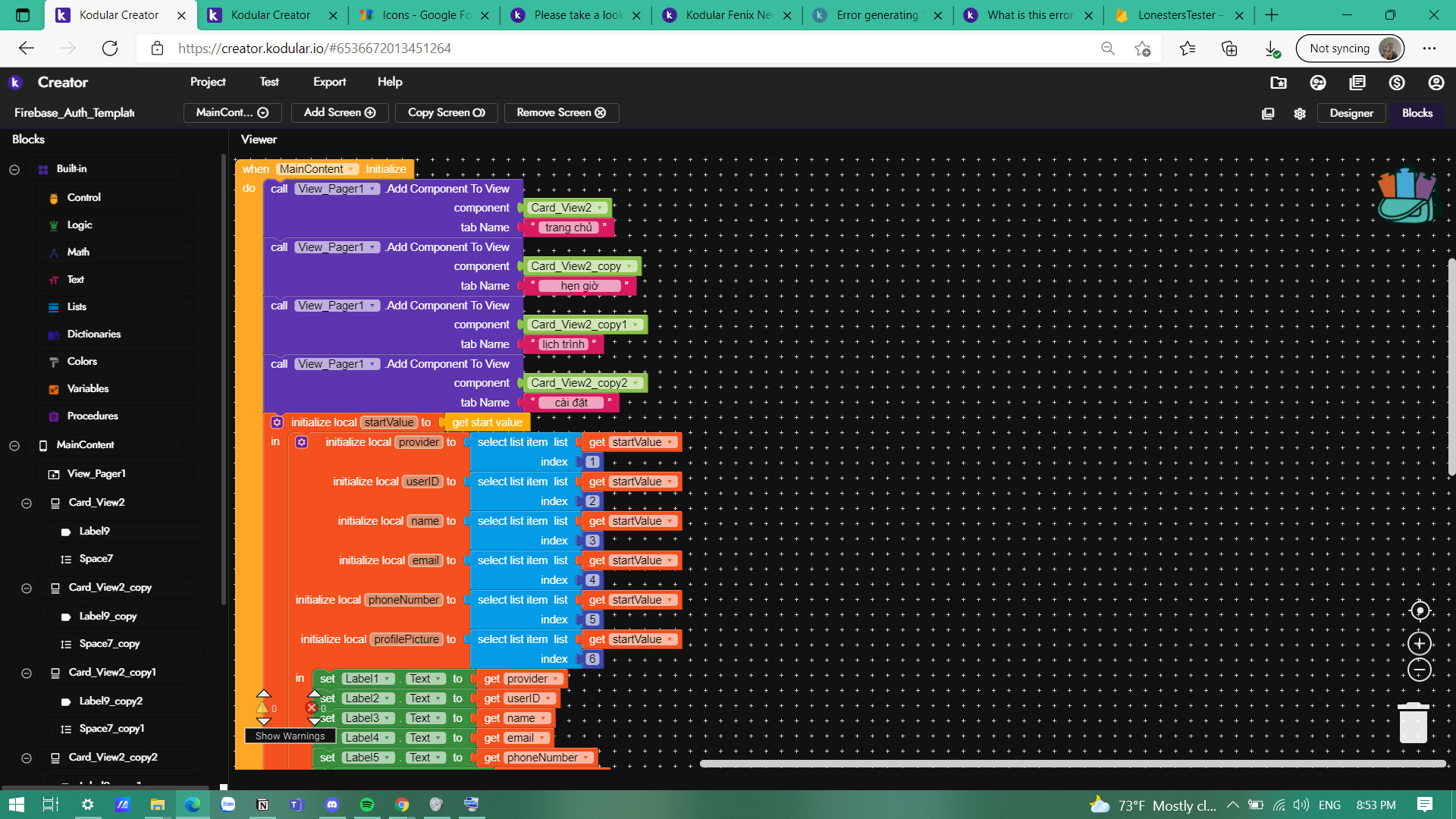Click the Show Warnings toggle
Screen dimensions: 1456x819
[290, 736]
